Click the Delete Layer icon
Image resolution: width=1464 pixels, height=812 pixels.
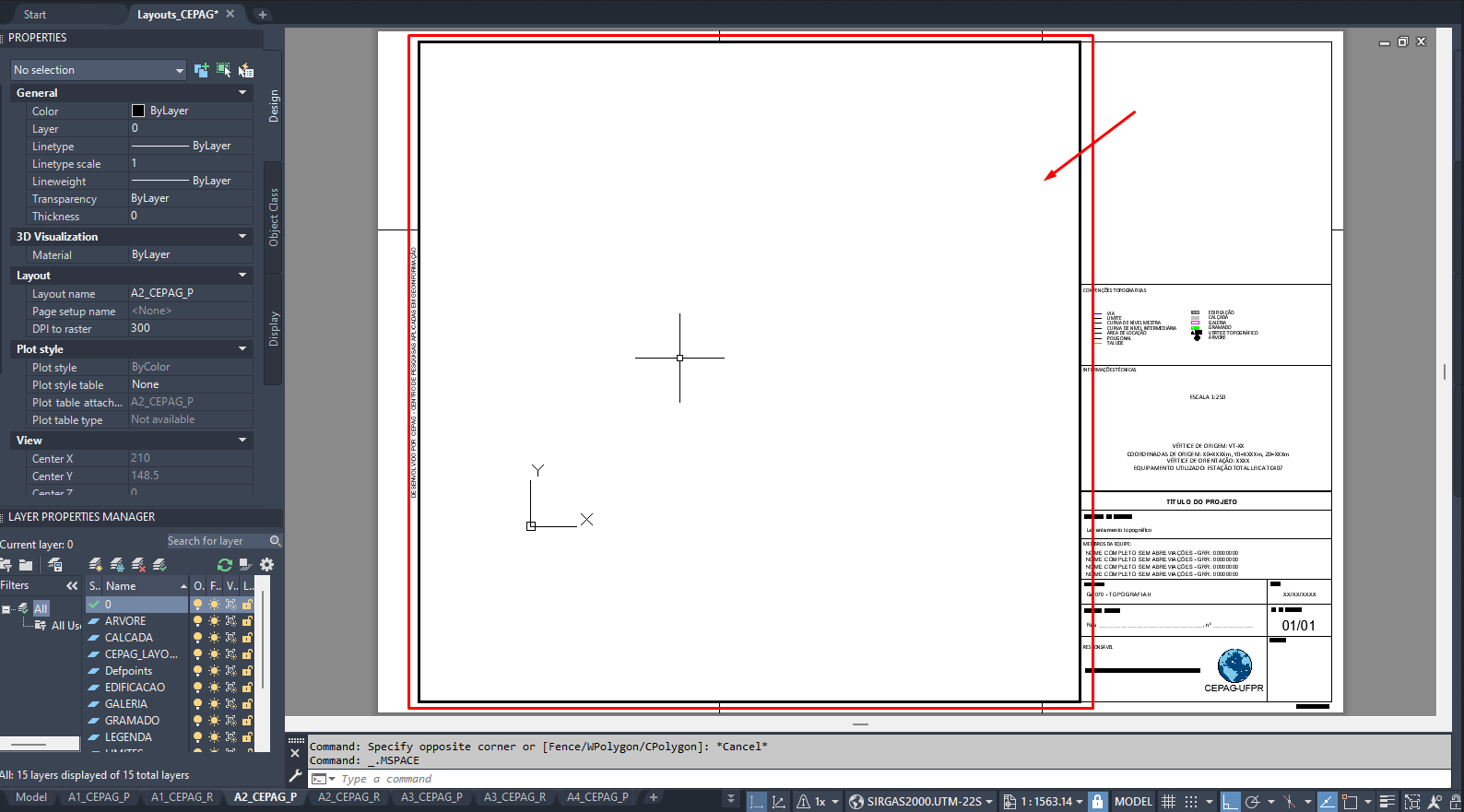pos(138,564)
